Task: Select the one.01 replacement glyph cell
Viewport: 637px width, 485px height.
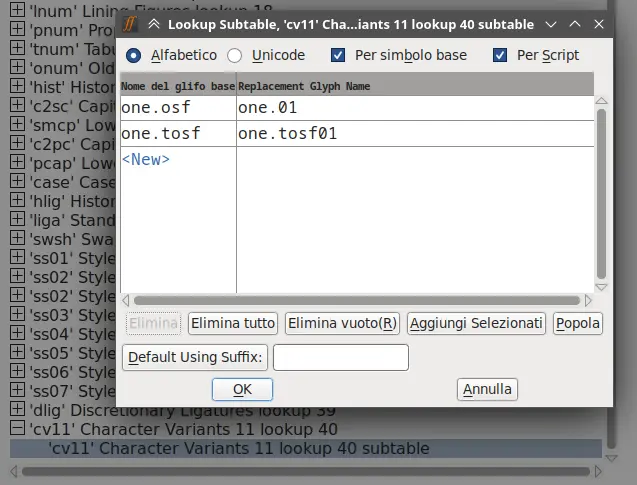Action: tap(415, 108)
